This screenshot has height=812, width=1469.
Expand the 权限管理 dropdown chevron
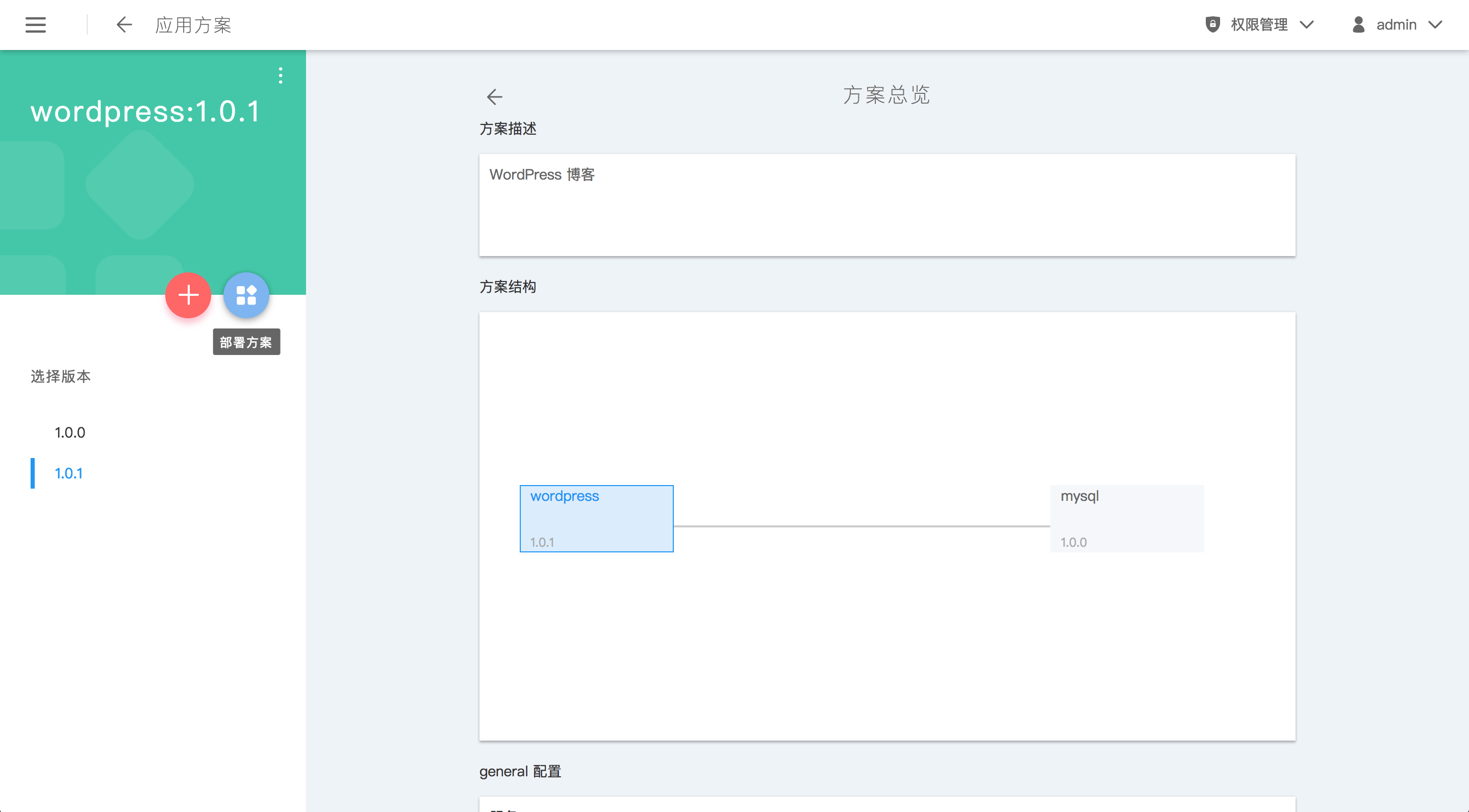pyautogui.click(x=1306, y=24)
